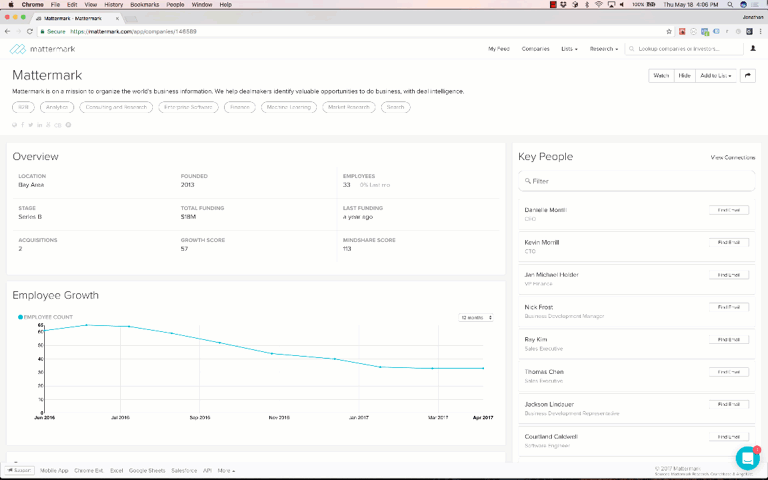The image size is (768, 480).
Task: Select the Consulting and Research tag
Action: pos(116,107)
